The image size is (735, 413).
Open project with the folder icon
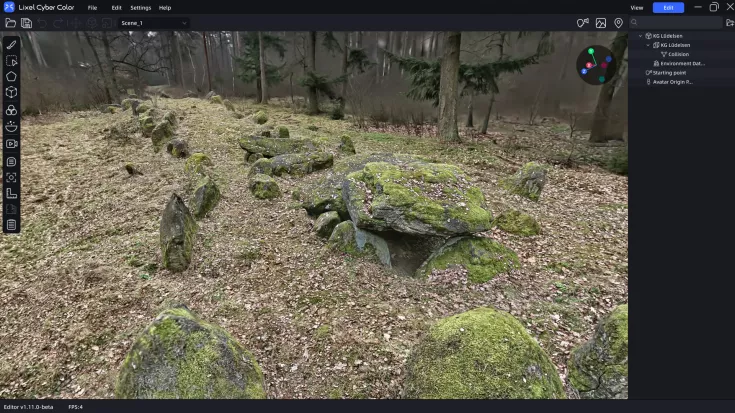[x=10, y=23]
